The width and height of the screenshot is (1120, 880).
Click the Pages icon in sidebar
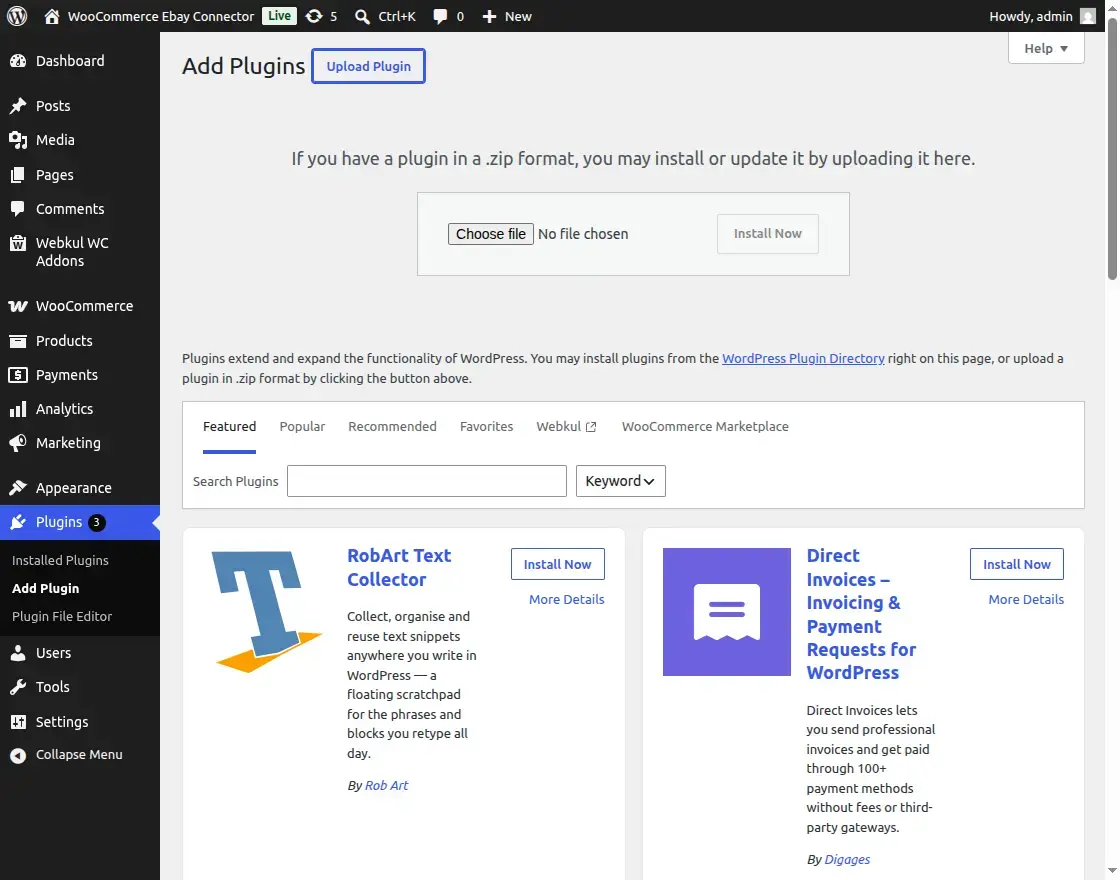point(18,175)
